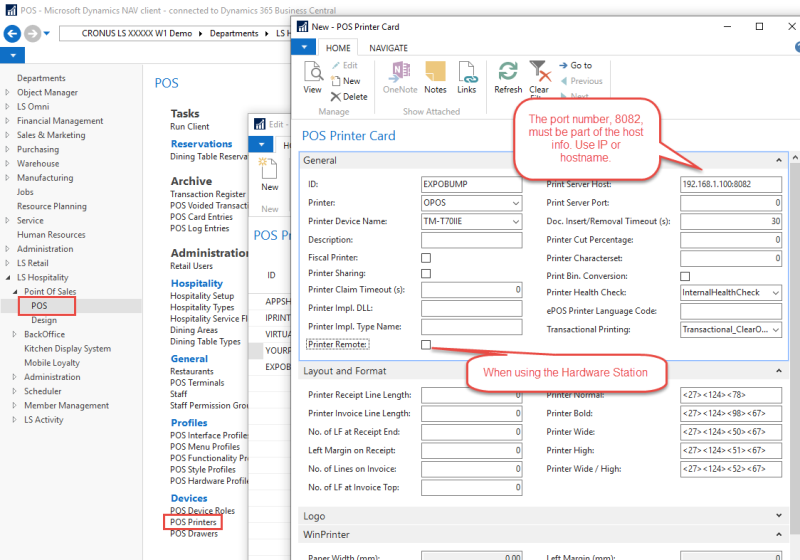This screenshot has width=800, height=560.
Task: Expand the Financial Management tree node
Action: point(7,121)
